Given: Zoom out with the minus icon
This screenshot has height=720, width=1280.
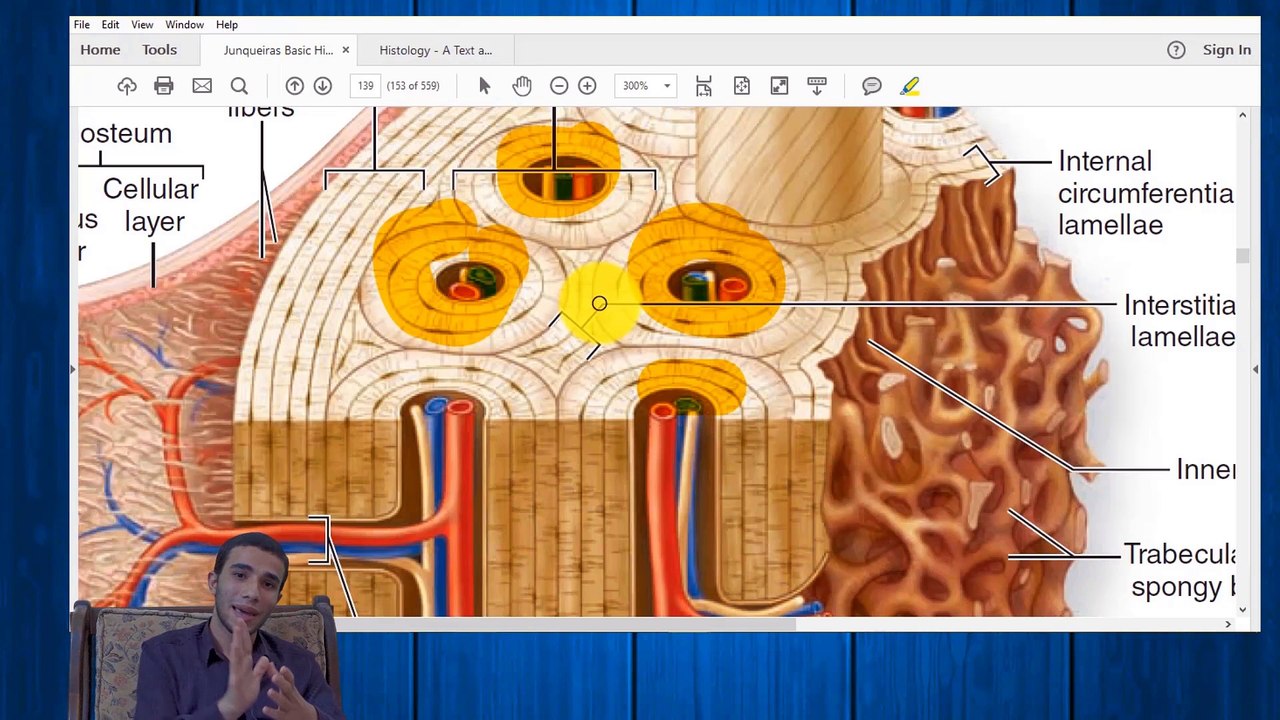Looking at the screenshot, I should click(559, 86).
